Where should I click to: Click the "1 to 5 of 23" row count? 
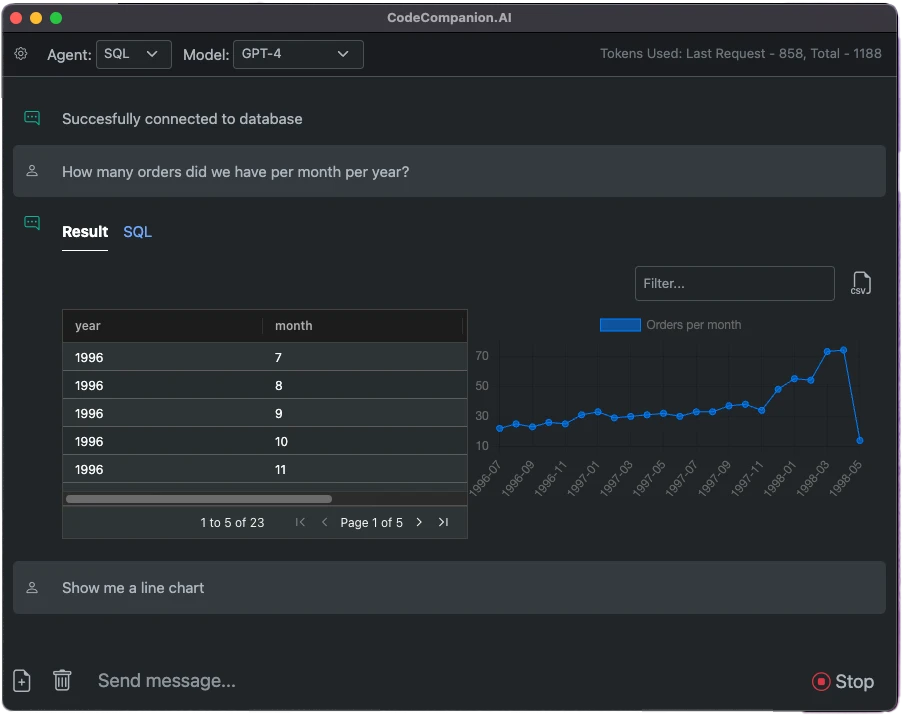point(232,522)
